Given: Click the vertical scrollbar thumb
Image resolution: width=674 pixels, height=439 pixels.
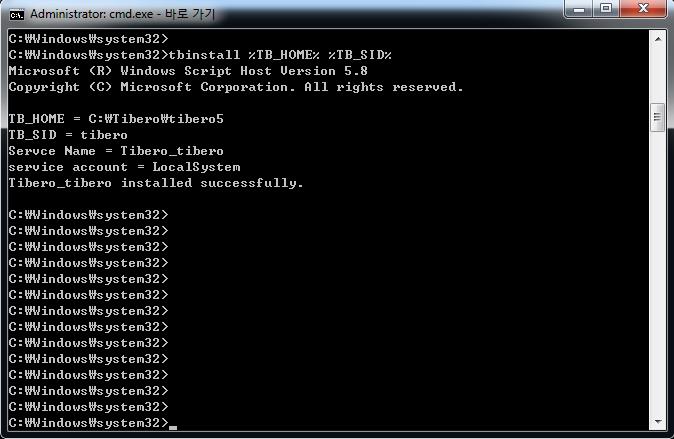Looking at the screenshot, I should click(657, 117).
